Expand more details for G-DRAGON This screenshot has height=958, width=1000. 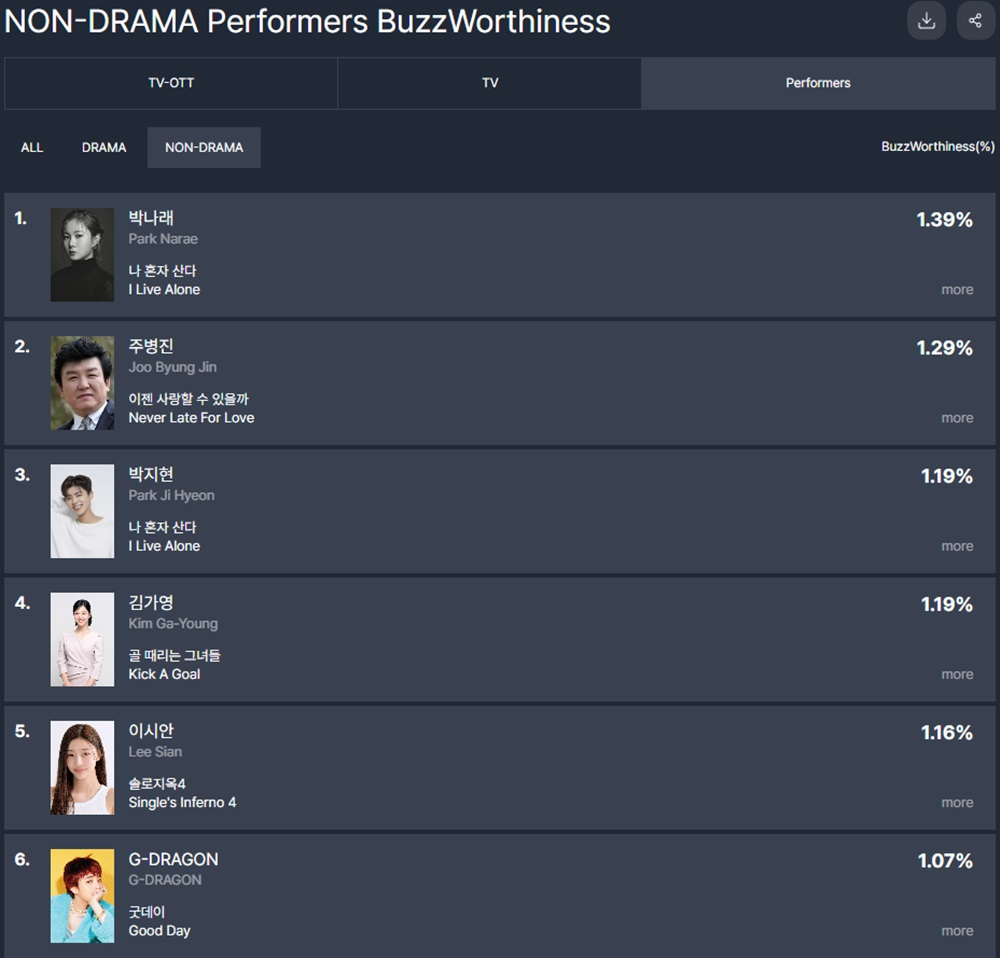[x=957, y=930]
